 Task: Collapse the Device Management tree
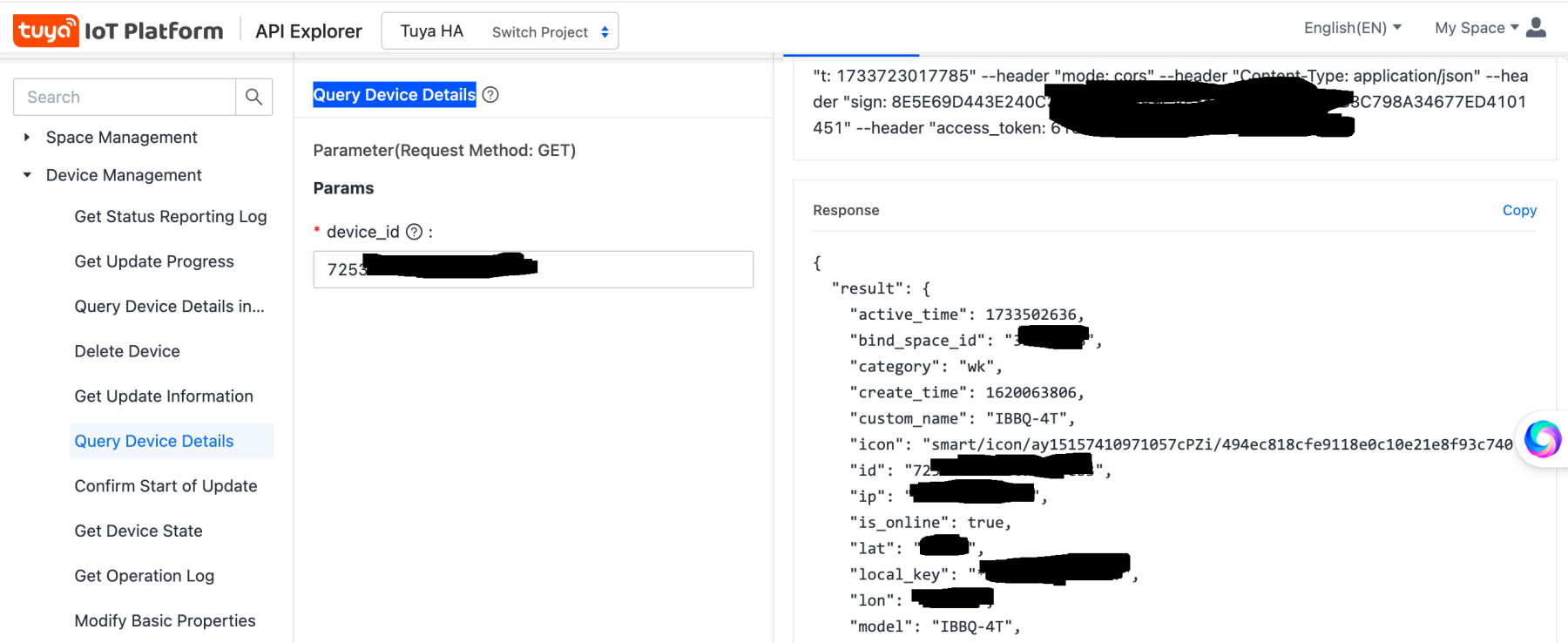pos(27,175)
